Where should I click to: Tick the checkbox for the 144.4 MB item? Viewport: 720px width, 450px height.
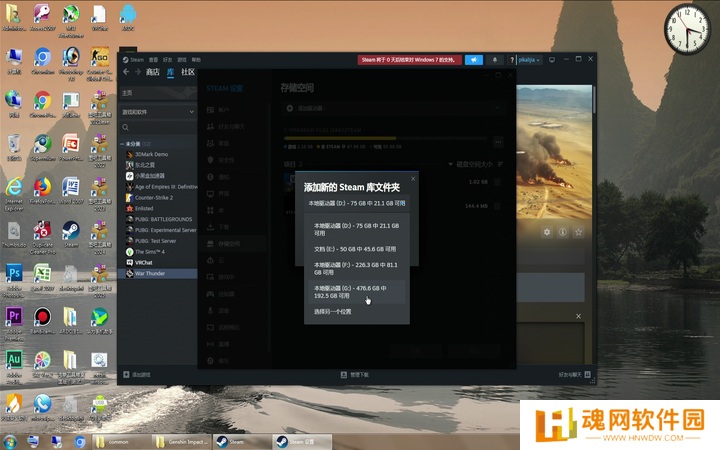(x=497, y=206)
